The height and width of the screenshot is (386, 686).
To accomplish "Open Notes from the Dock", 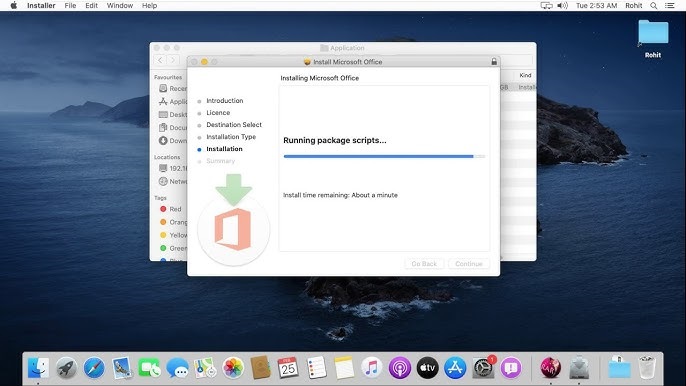I will (x=344, y=368).
